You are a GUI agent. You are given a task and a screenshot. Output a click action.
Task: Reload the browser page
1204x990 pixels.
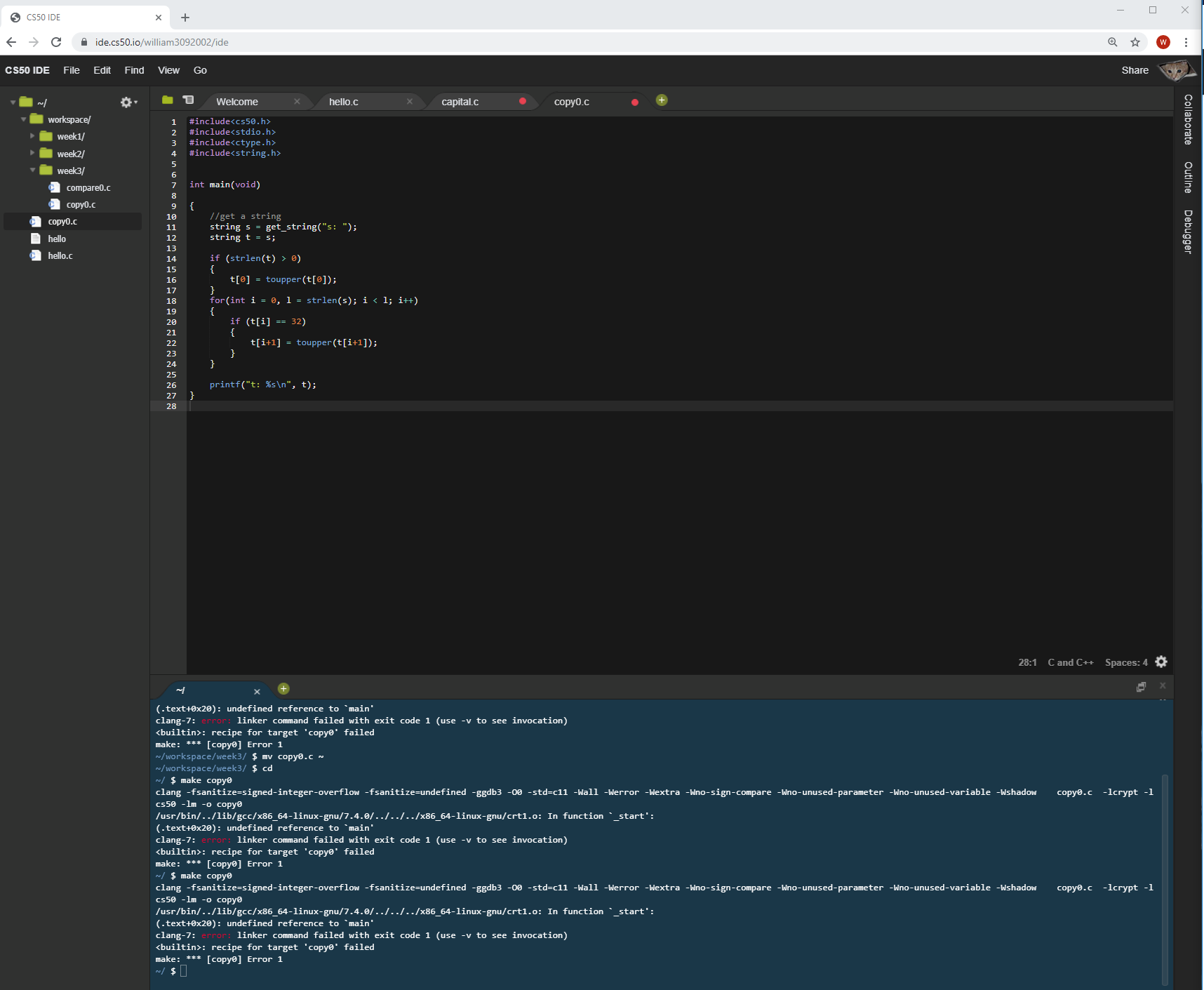pos(56,42)
